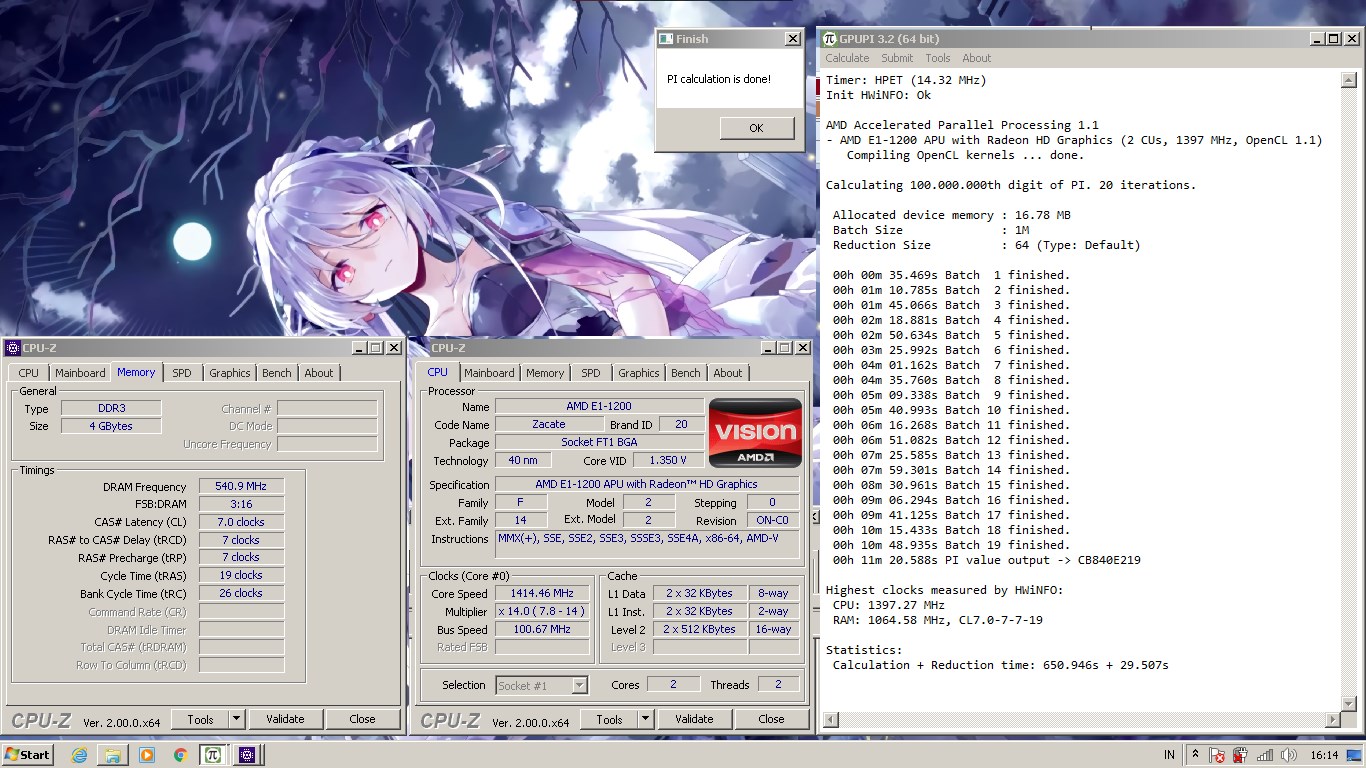Click OK in the Finish dialog
Image resolution: width=1366 pixels, height=768 pixels.
coord(756,128)
